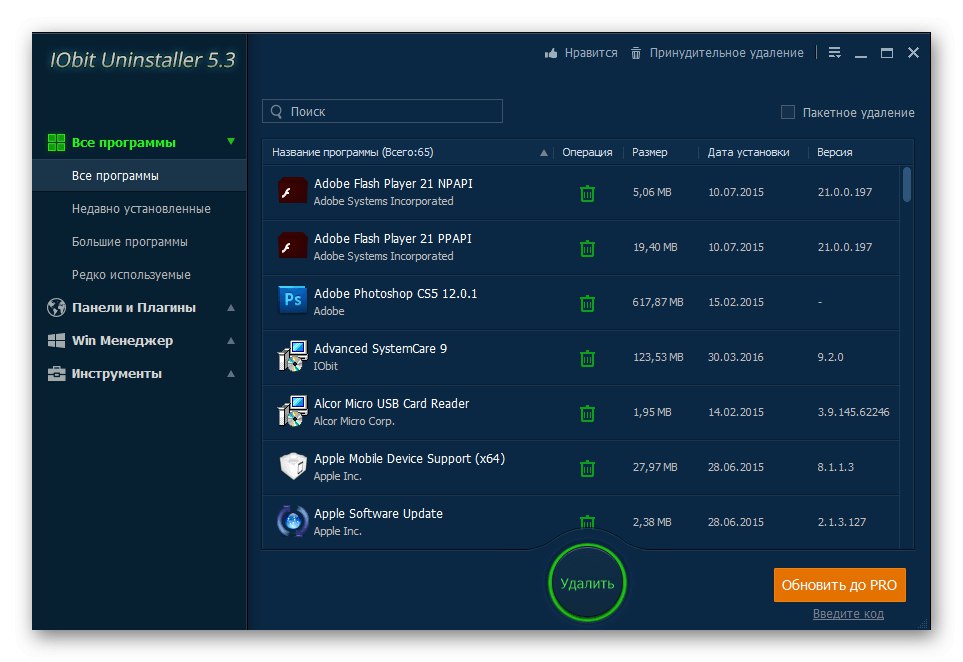The height and width of the screenshot is (662, 963).
Task: Click the version 3.9.145.62246 value
Action: point(853,412)
